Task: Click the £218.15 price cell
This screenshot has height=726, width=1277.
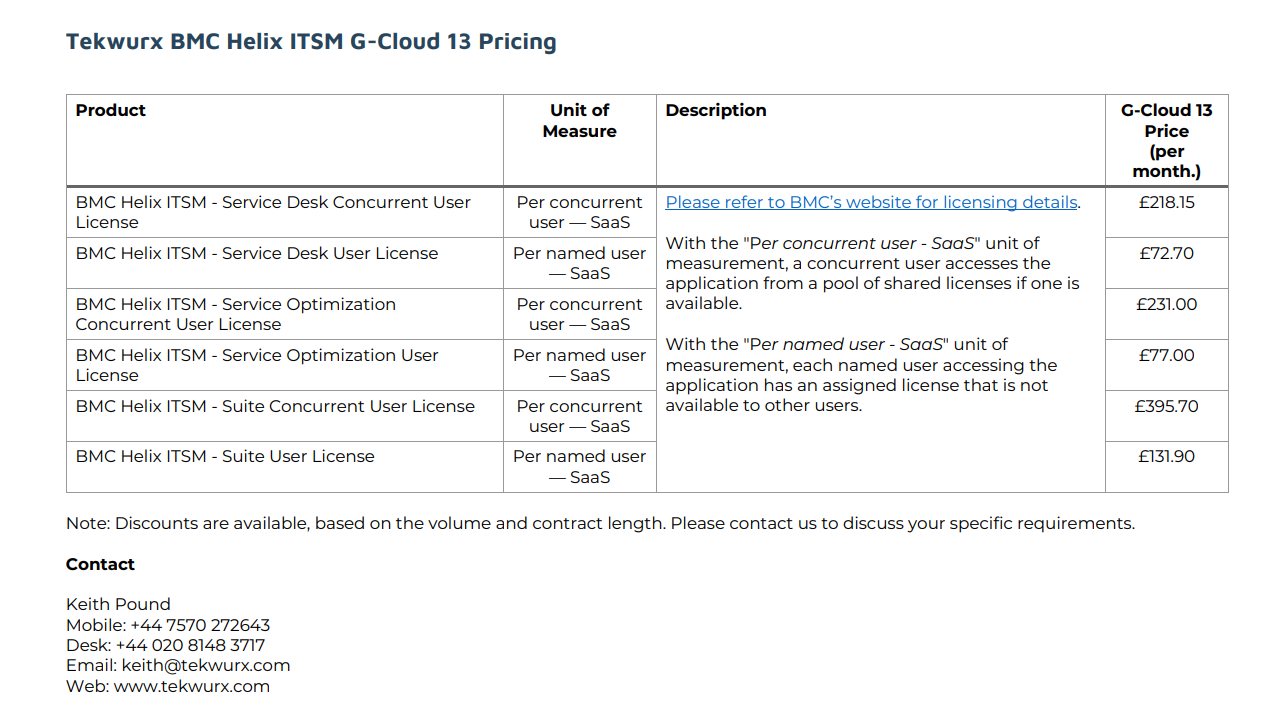Action: 1166,202
